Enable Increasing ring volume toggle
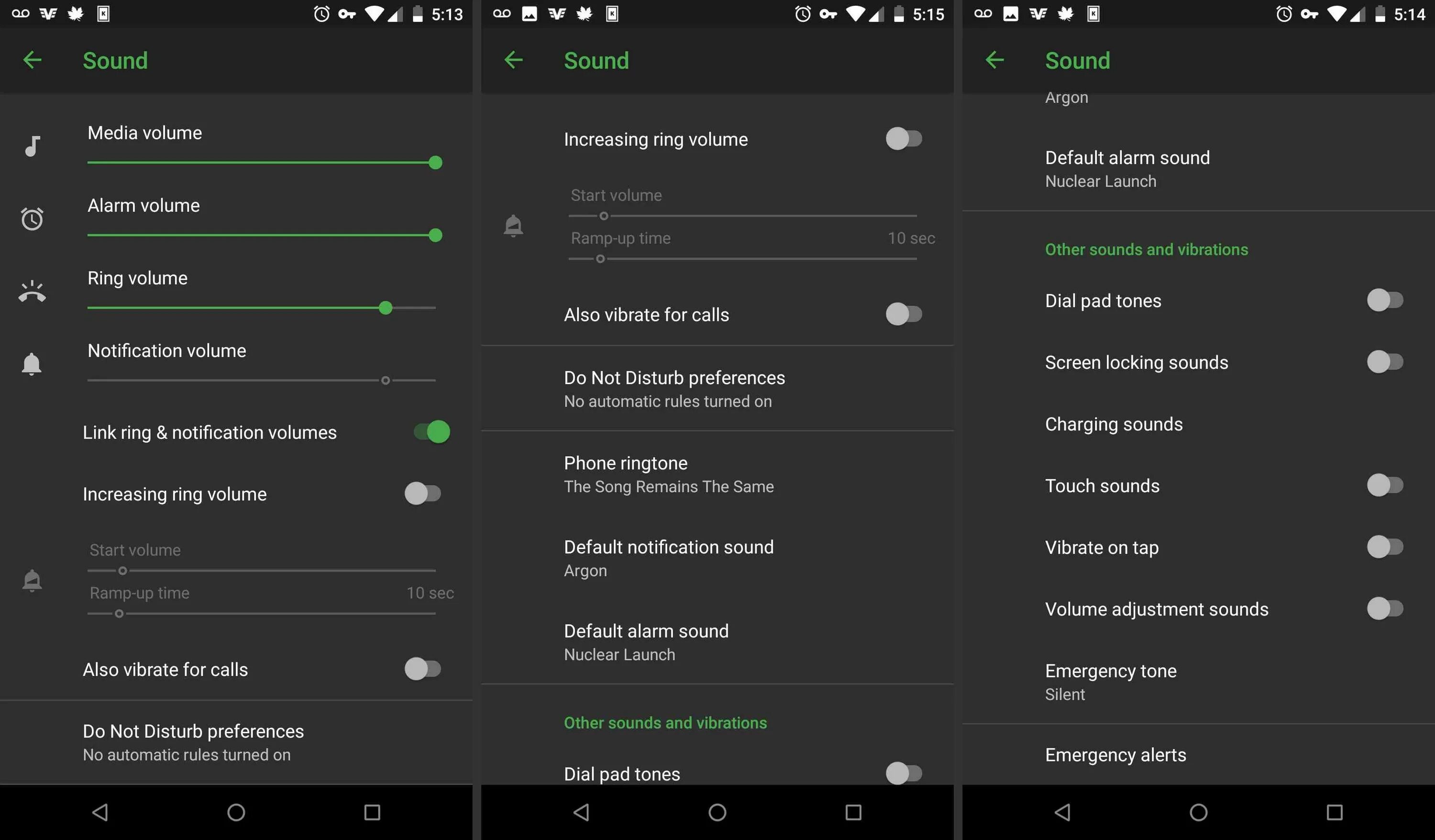Screen dimensions: 1435x840 coord(421,493)
